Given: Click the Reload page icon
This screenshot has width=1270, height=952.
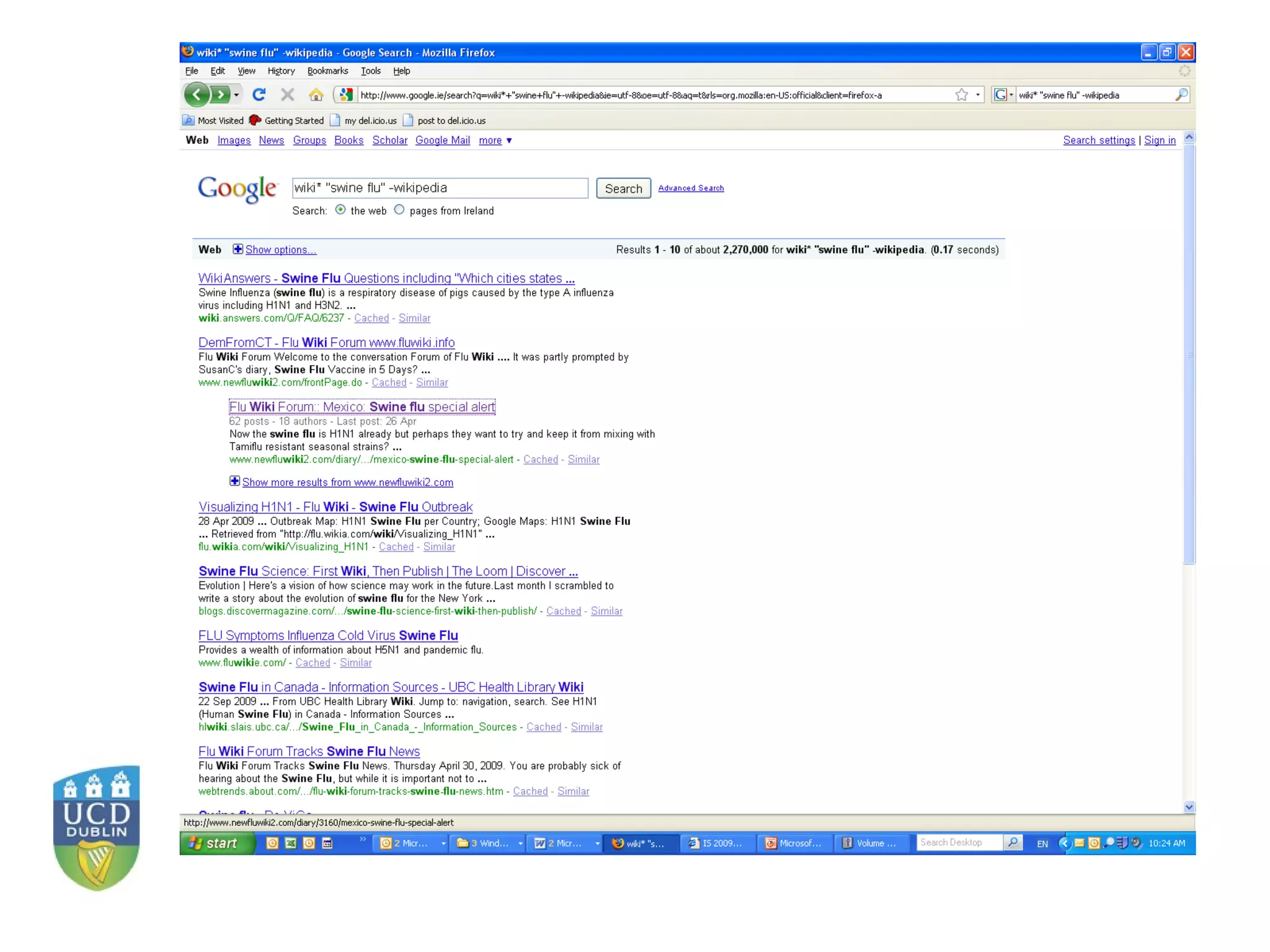Looking at the screenshot, I should click(259, 95).
